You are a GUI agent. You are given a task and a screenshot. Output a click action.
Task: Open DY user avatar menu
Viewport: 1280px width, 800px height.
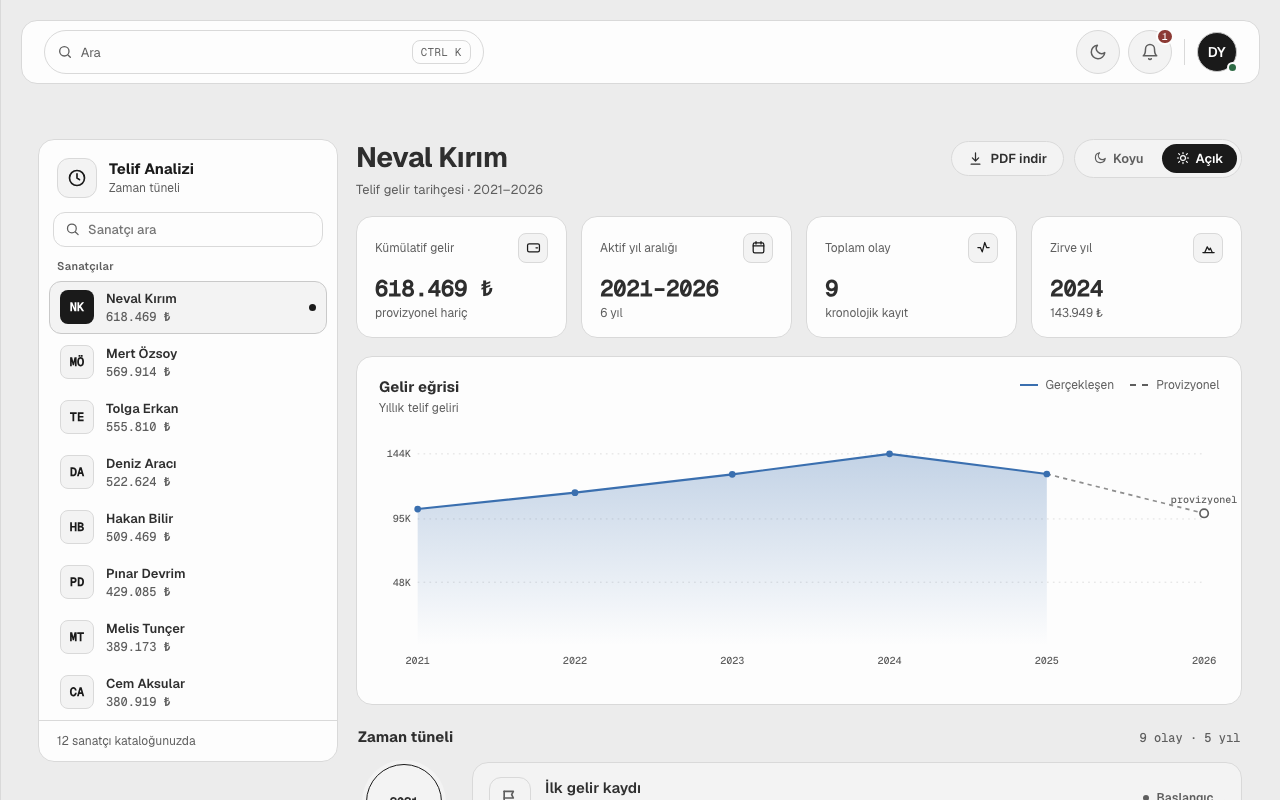click(1217, 52)
